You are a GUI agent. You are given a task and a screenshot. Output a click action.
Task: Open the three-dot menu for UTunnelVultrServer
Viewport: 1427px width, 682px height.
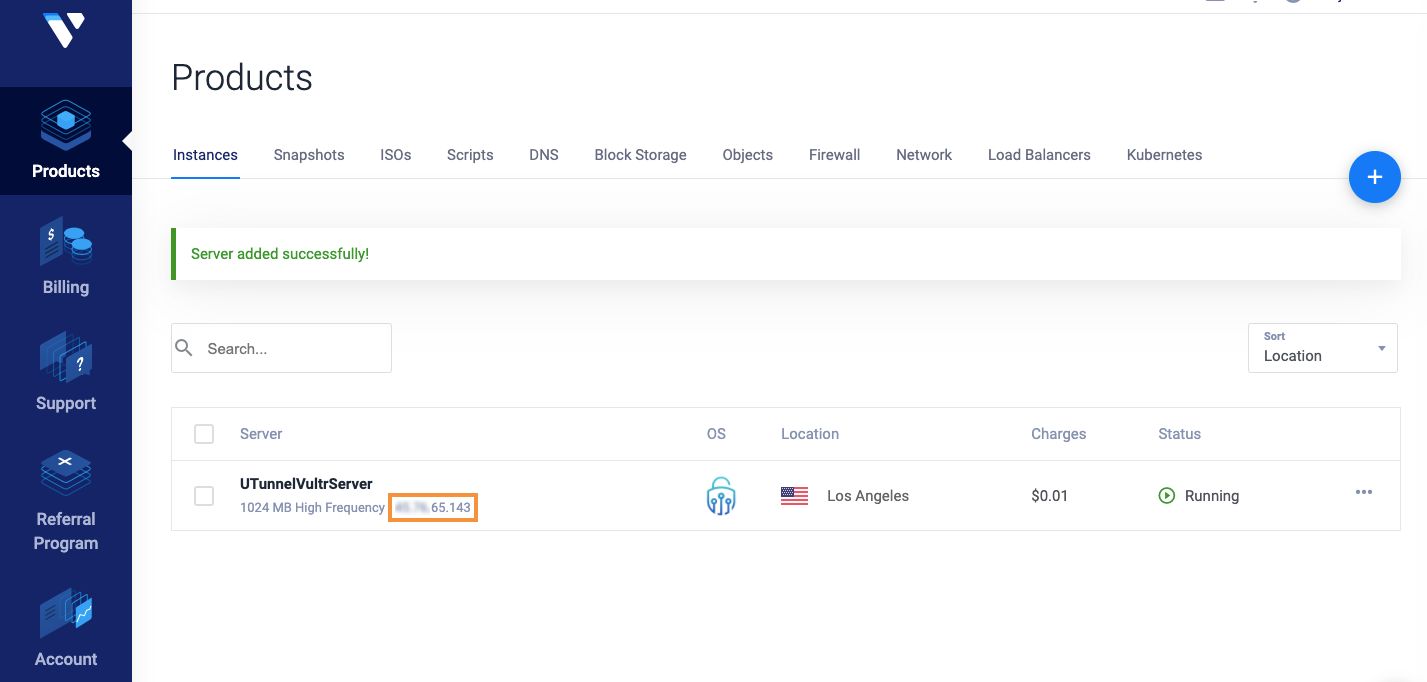(x=1363, y=492)
